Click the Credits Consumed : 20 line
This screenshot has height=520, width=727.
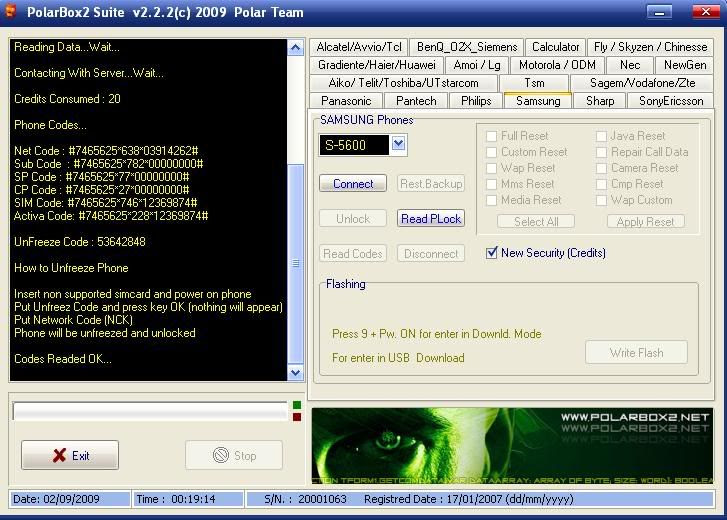67,99
